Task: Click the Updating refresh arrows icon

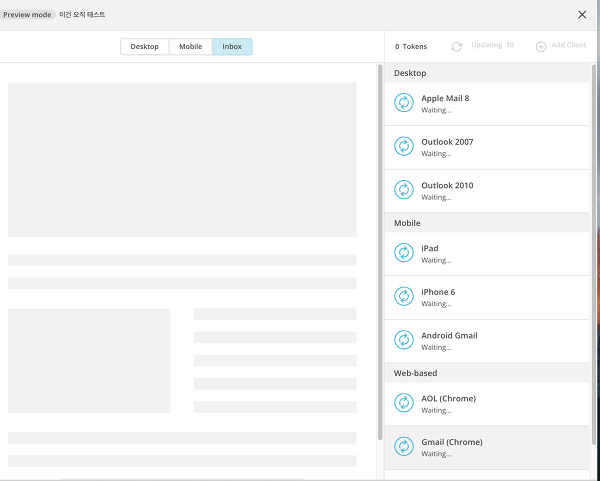Action: click(x=456, y=47)
